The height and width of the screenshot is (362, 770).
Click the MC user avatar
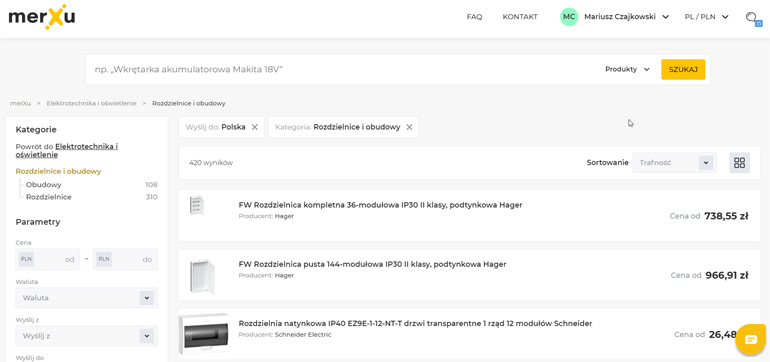pyautogui.click(x=569, y=17)
